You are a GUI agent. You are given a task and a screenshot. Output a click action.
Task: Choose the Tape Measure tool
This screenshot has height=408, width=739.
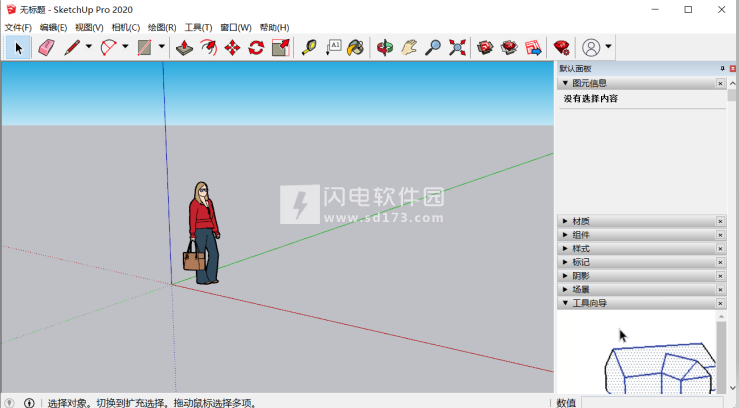pyautogui.click(x=309, y=48)
